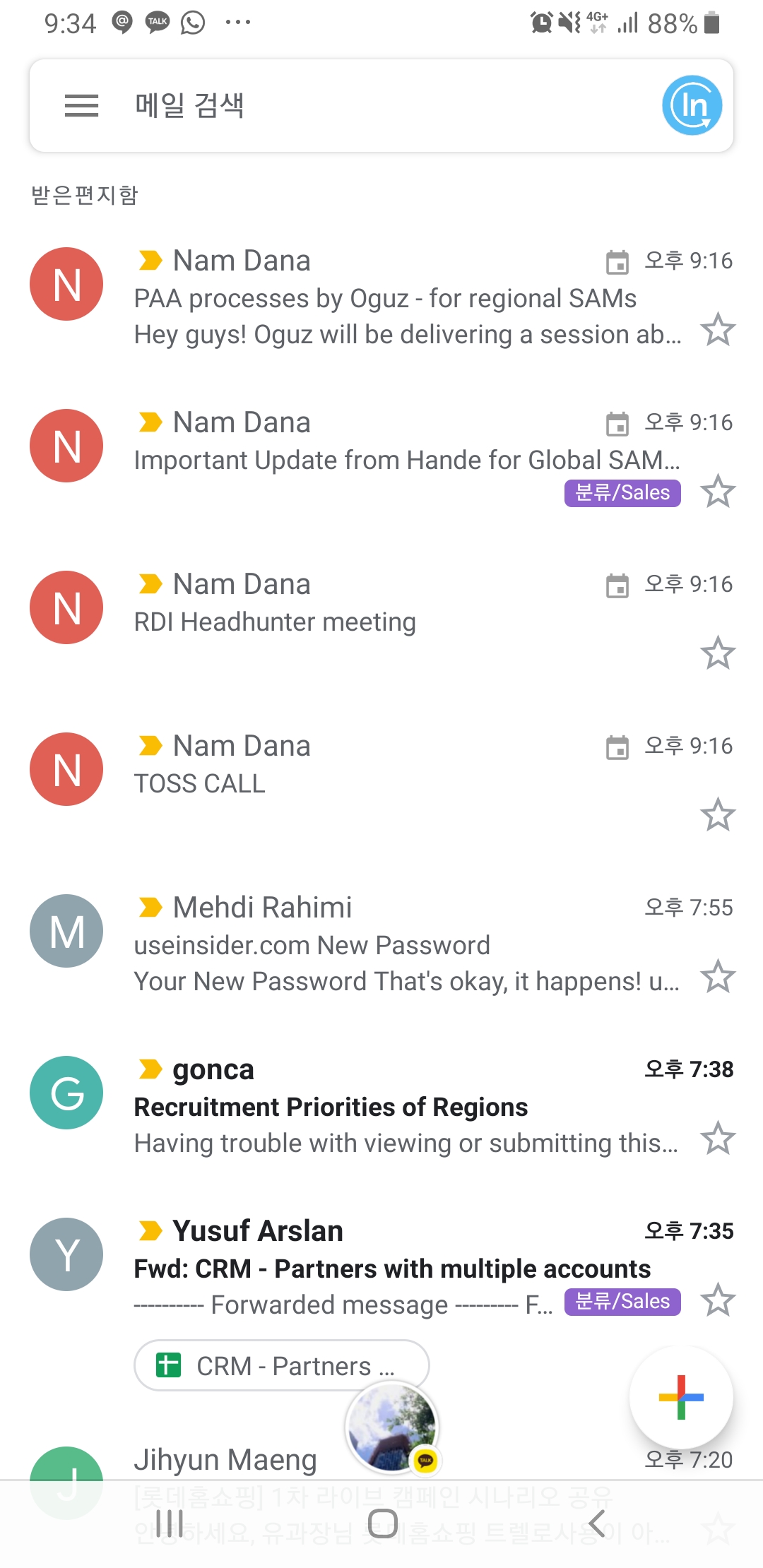Open the CRM - Partners spreadsheet attachment
Image resolution: width=763 pixels, height=1568 pixels.
pyautogui.click(x=281, y=1366)
